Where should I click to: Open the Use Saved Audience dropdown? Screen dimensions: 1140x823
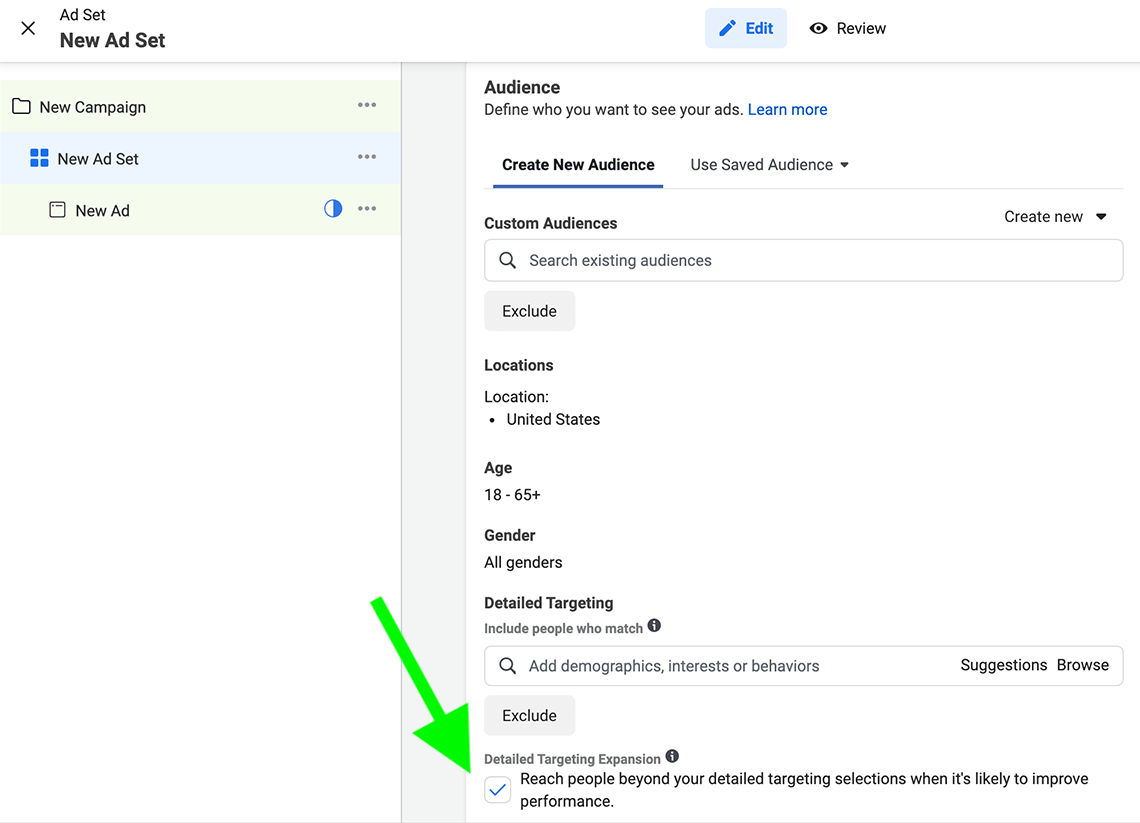coord(769,165)
